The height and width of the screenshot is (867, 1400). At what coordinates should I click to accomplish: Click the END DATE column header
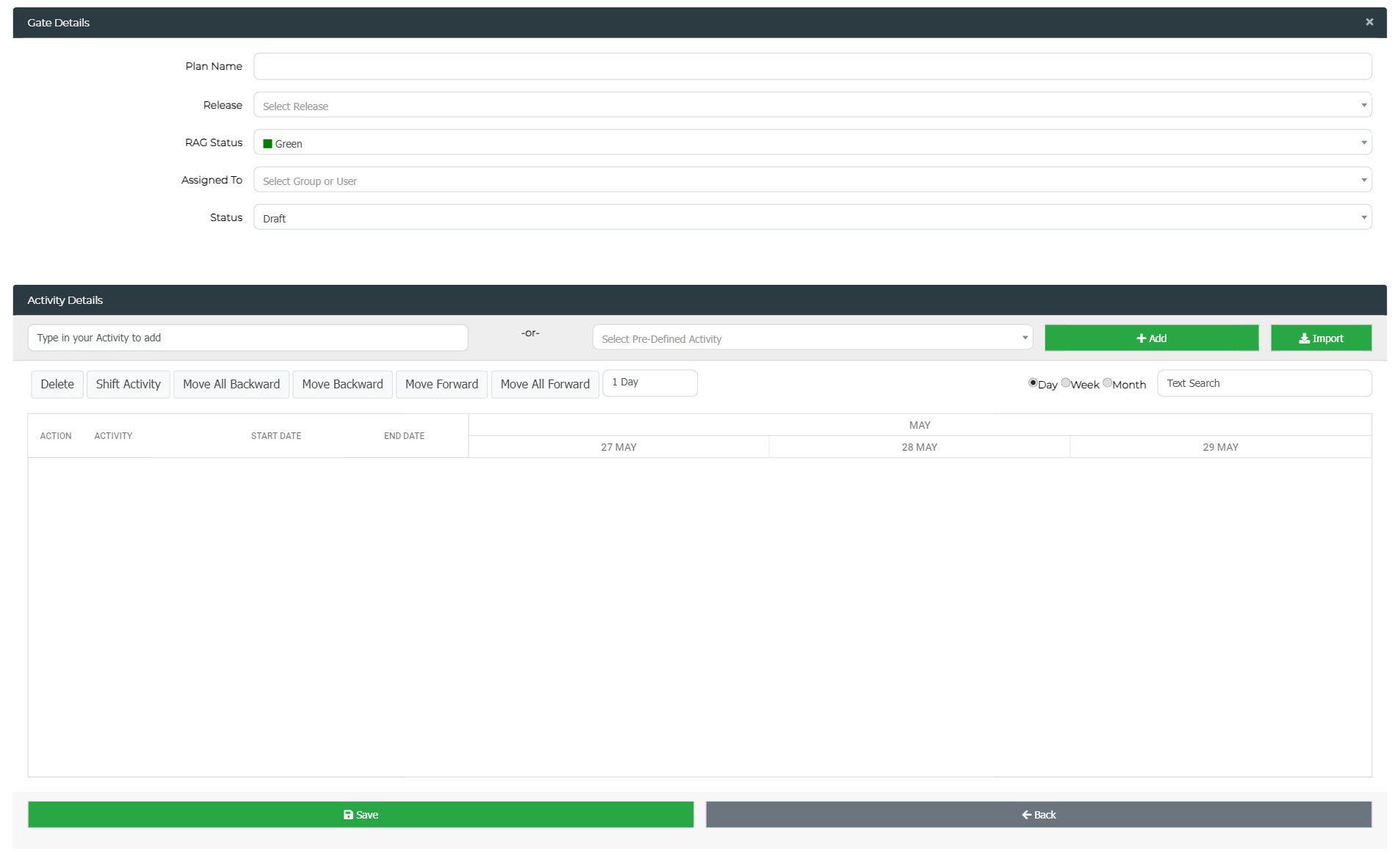(404, 436)
